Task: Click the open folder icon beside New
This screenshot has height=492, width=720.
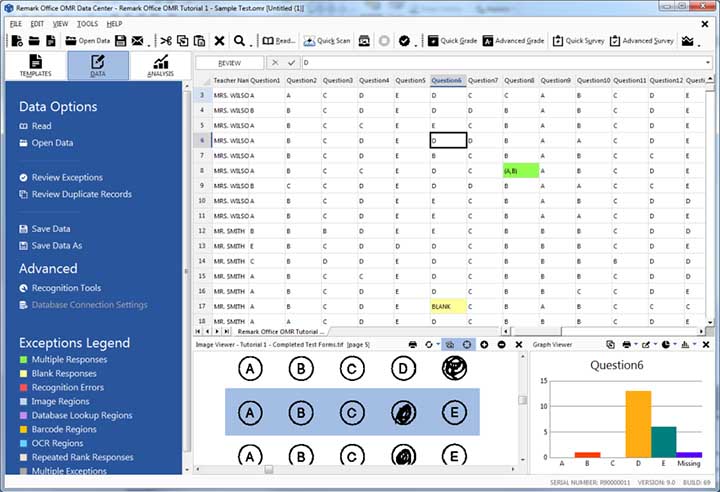Action: (x=34, y=41)
